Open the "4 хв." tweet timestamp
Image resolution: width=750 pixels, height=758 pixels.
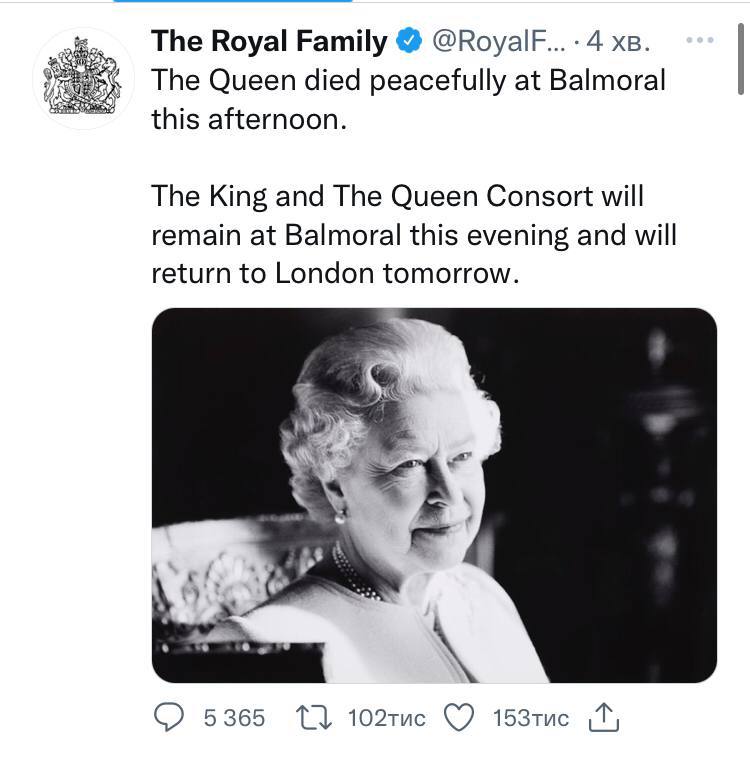click(620, 41)
